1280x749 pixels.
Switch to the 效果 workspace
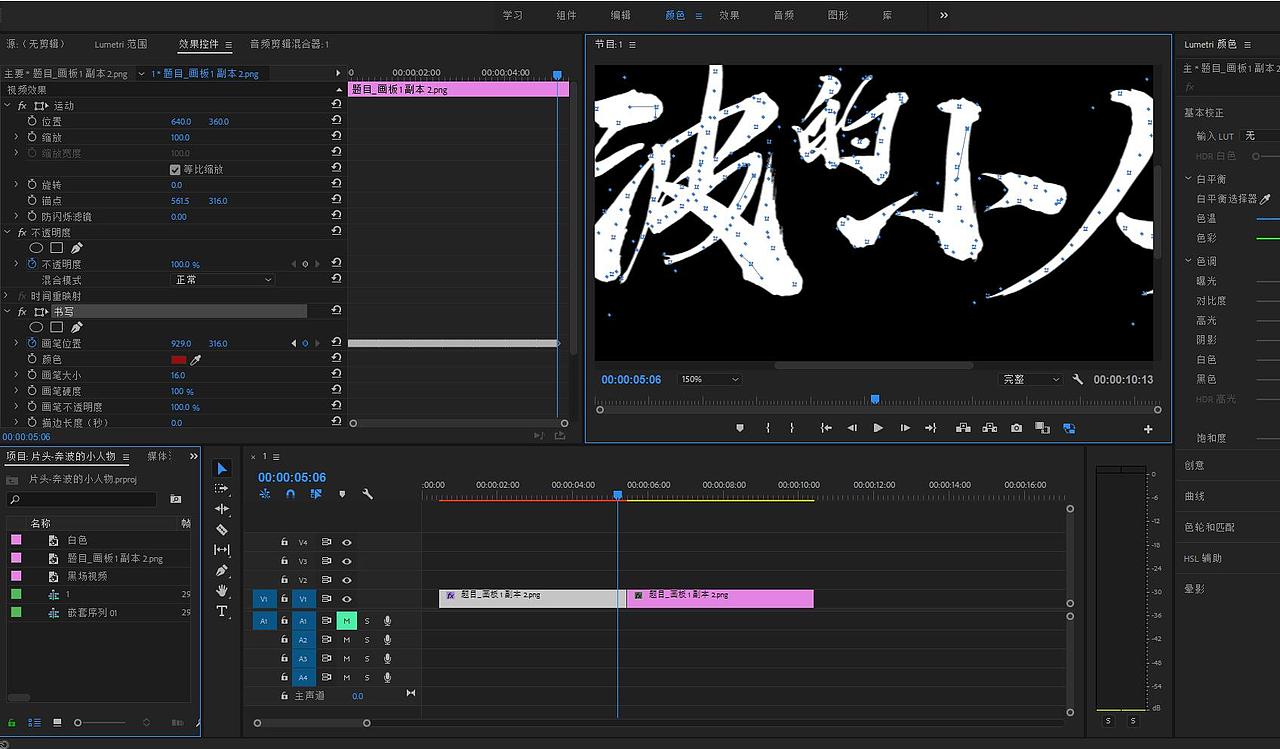pyautogui.click(x=729, y=15)
